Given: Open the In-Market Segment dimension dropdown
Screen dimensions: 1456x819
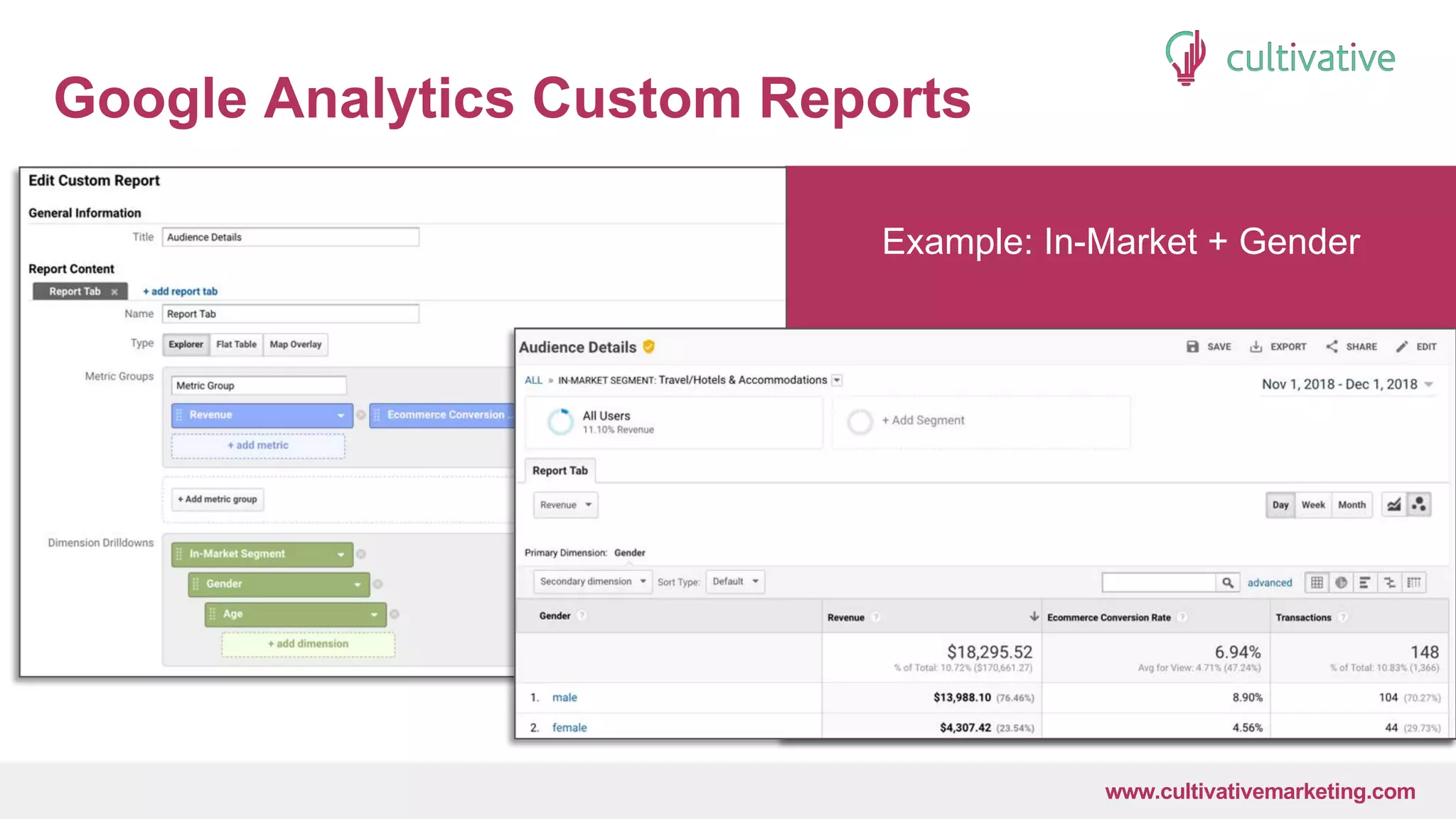Looking at the screenshot, I should pos(341,555).
